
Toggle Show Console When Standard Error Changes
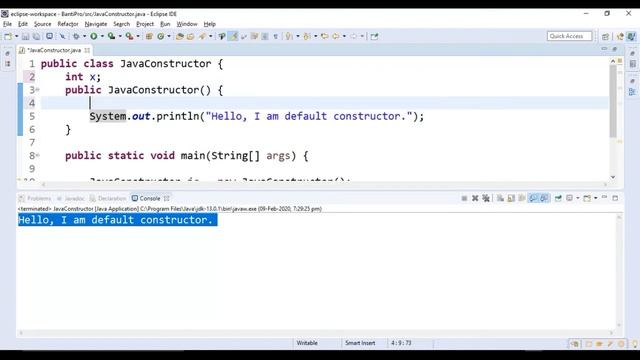544,198
